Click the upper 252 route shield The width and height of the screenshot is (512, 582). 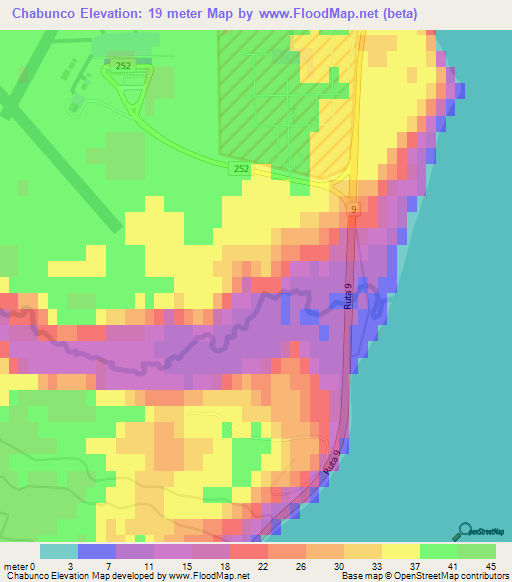(123, 66)
